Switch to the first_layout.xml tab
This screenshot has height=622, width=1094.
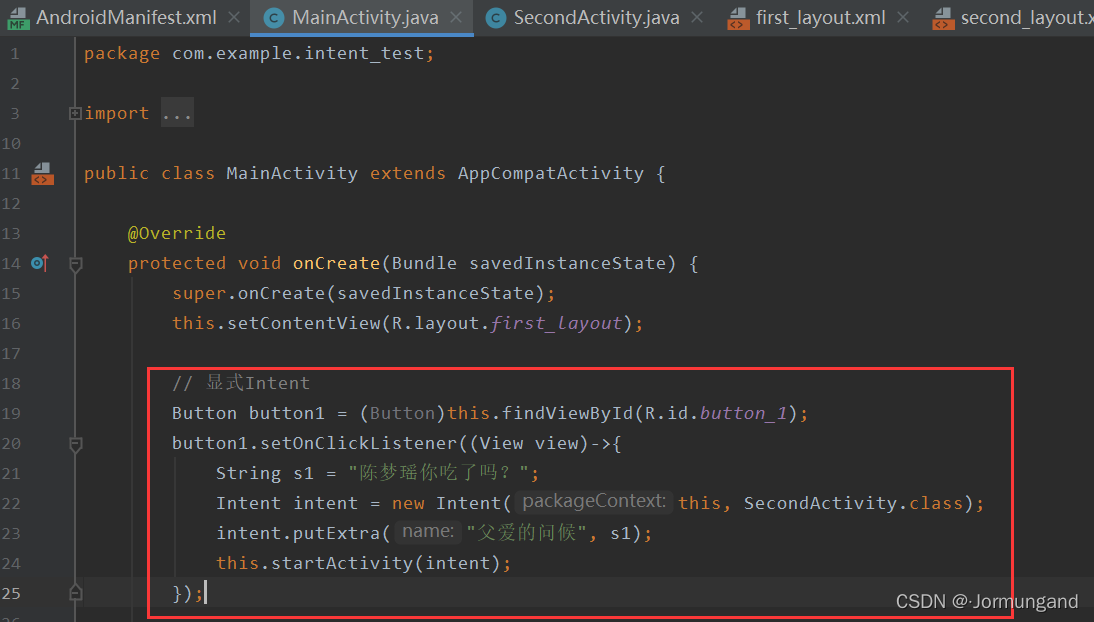coord(820,17)
